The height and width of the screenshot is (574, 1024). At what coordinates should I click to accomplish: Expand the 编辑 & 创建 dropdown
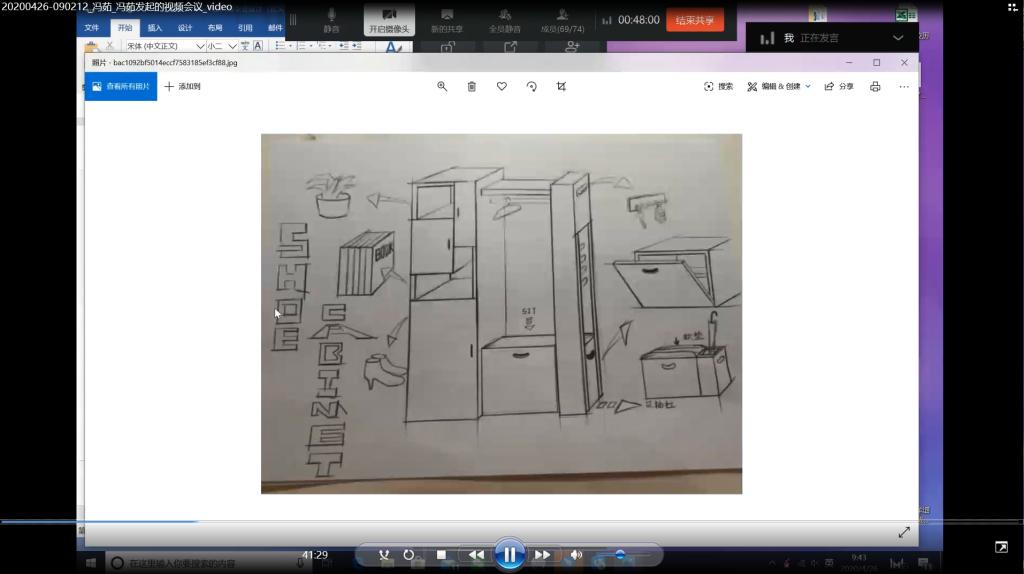pyautogui.click(x=779, y=87)
